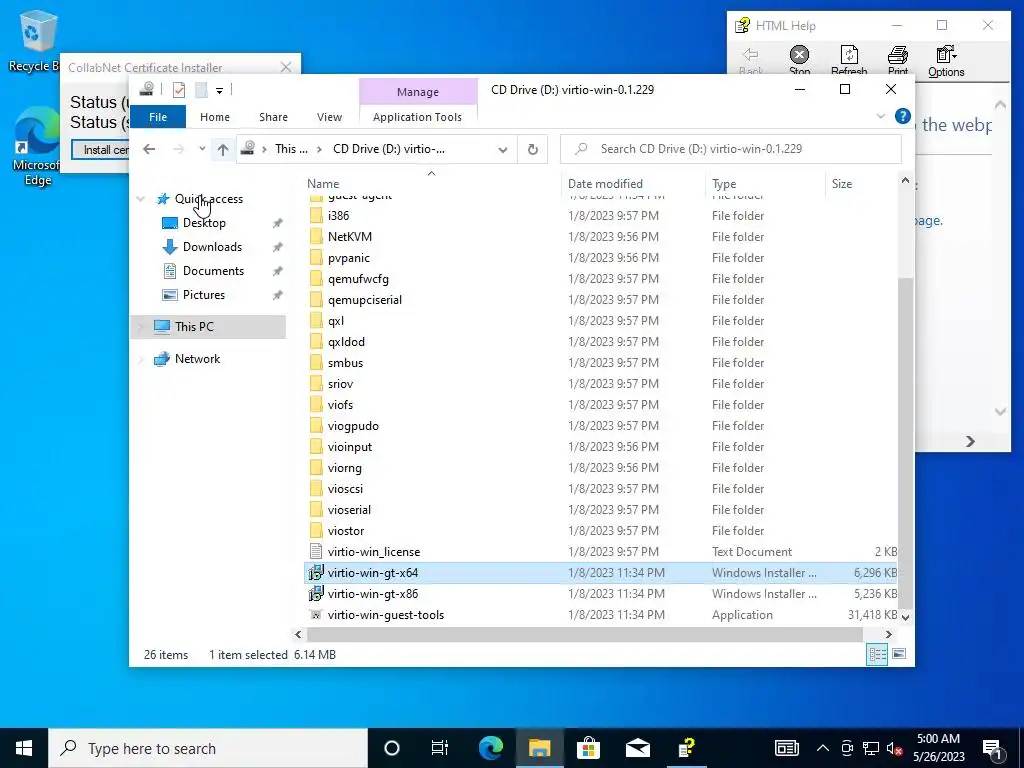This screenshot has height=768, width=1024.
Task: Expand the address bar history dropdown
Action: [x=503, y=150]
